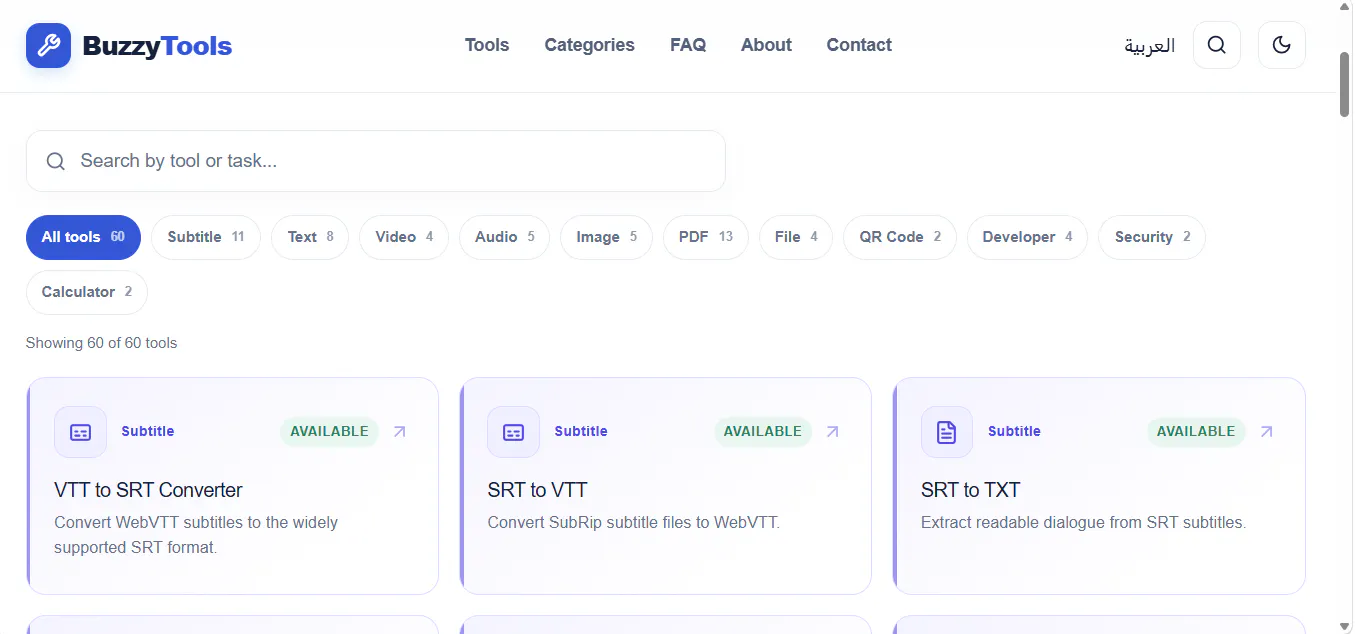1355x634 pixels.
Task: Filter by File category chip
Action: pos(796,237)
